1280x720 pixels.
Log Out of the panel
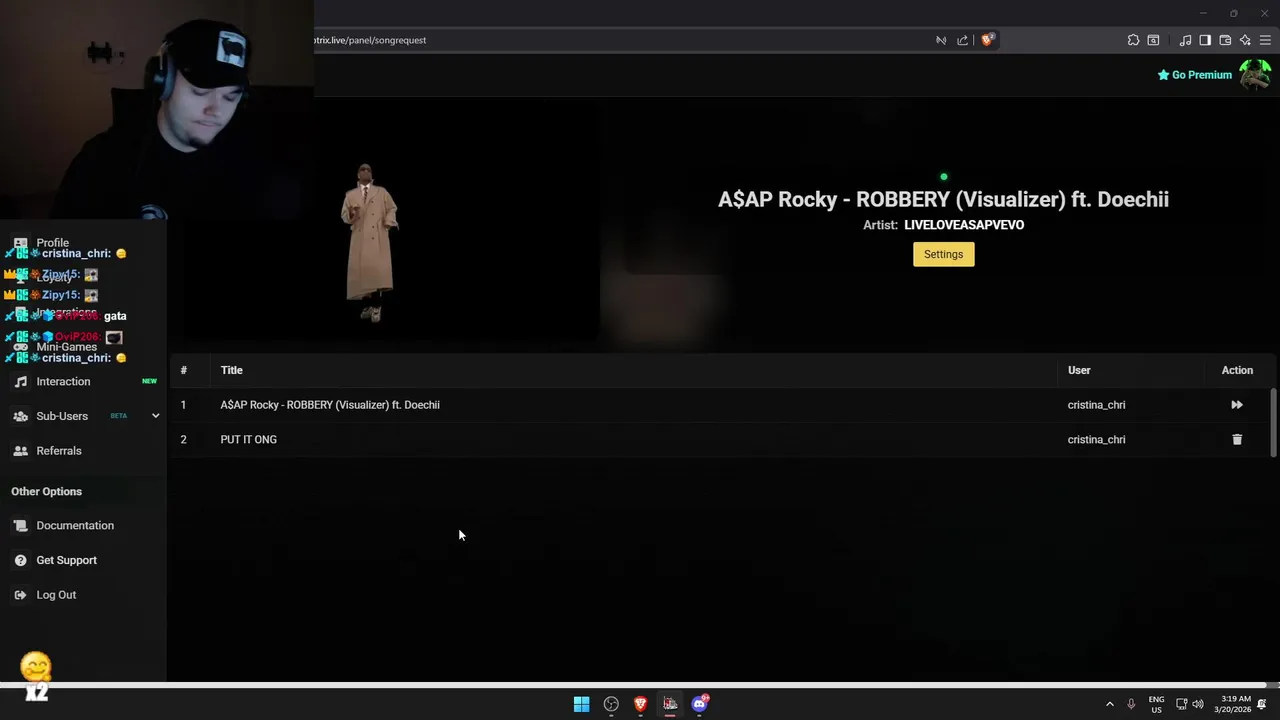[56, 595]
